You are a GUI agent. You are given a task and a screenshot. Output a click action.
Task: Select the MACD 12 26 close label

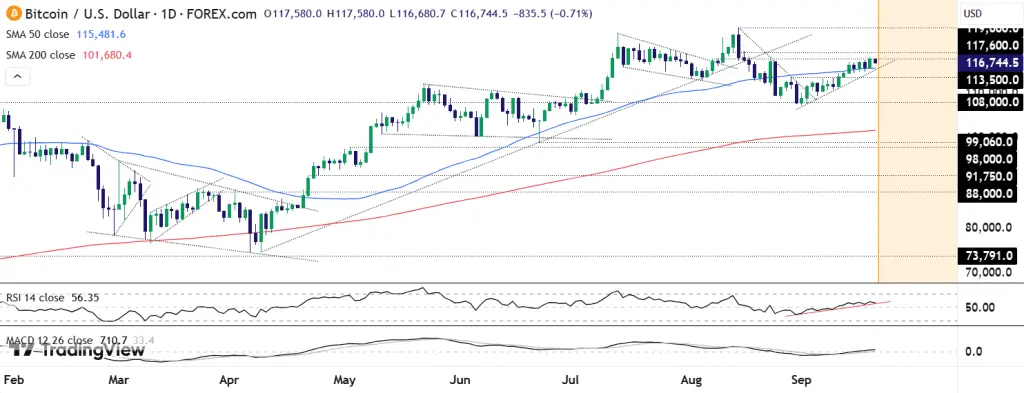point(50,341)
